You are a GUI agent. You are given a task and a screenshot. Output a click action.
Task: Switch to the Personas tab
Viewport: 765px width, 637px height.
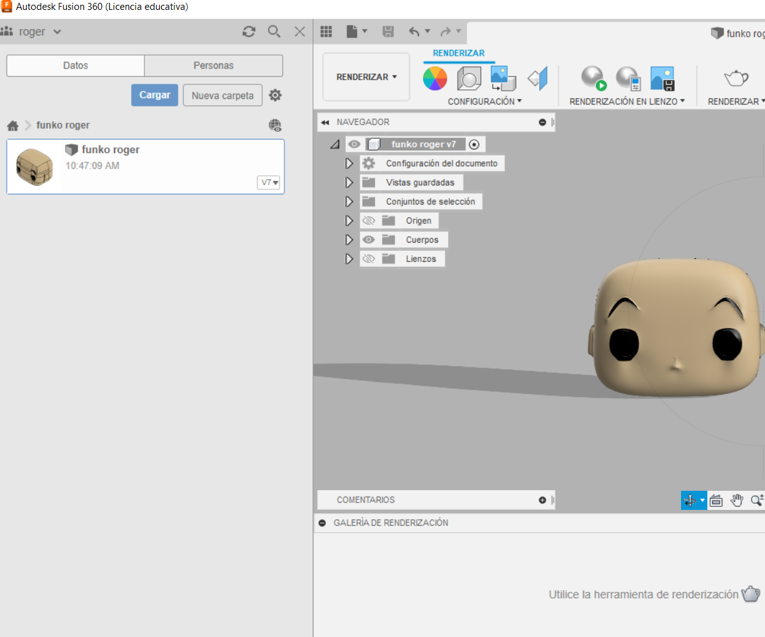[213, 65]
